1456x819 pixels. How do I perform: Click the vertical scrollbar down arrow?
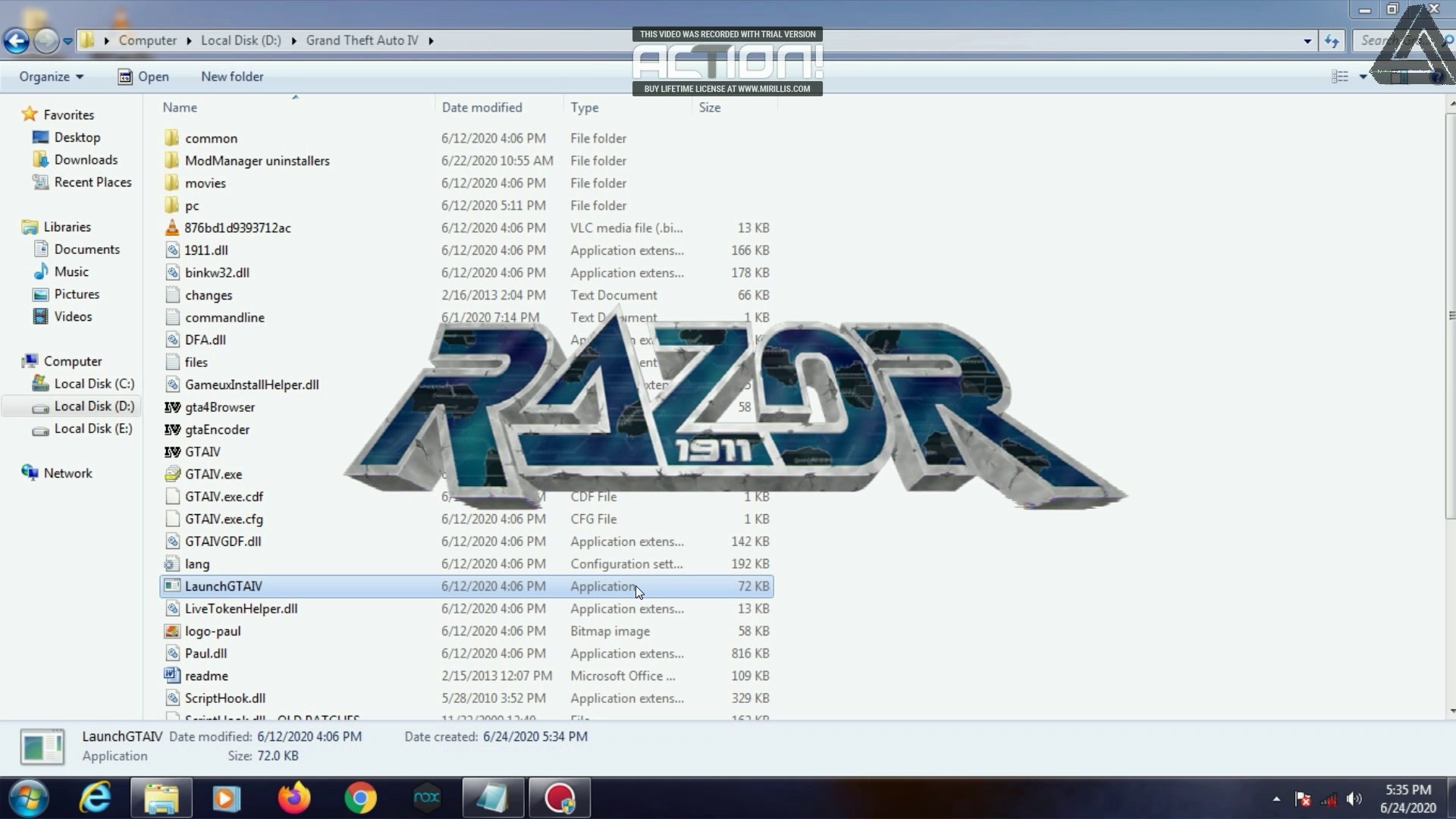[x=1451, y=711]
